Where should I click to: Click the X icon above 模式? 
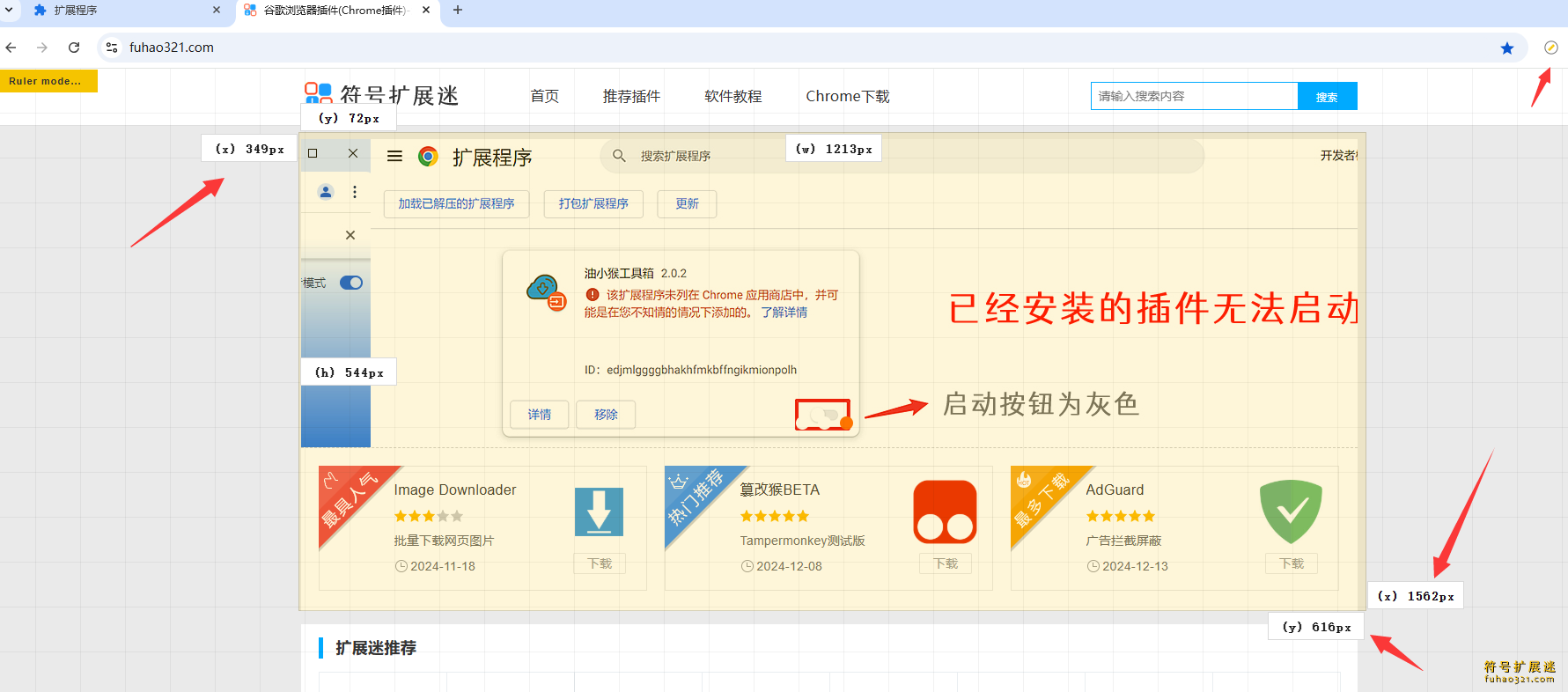350,235
